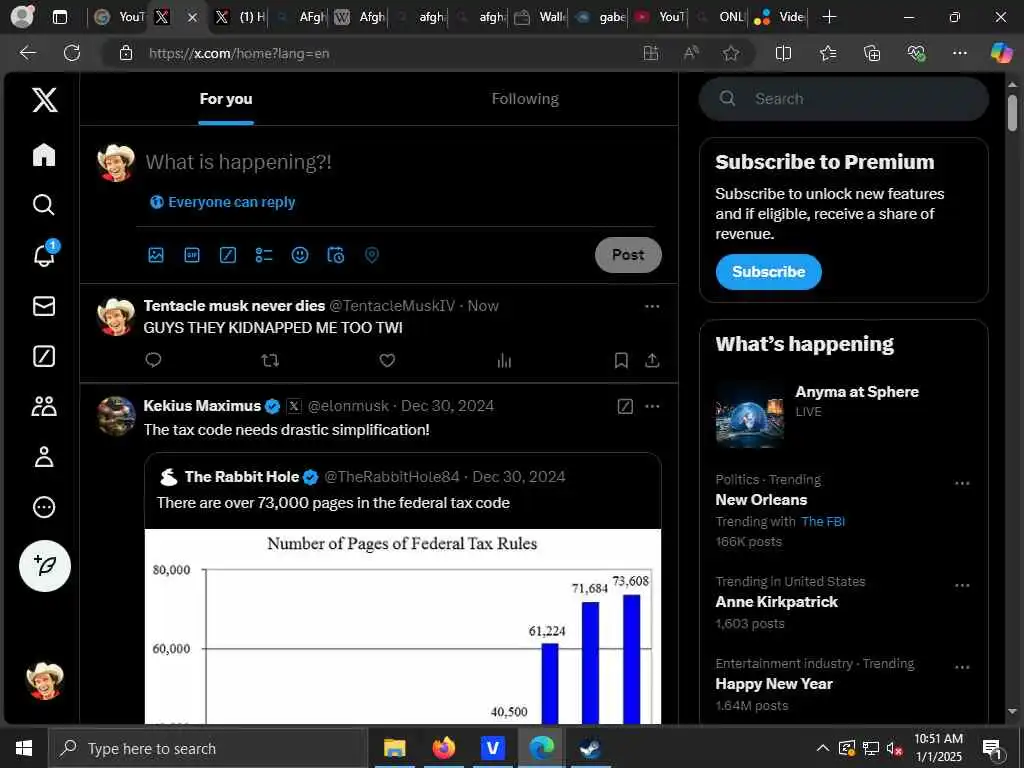Click the round compose post feather button
1024x768 pixels.
pyautogui.click(x=44, y=566)
